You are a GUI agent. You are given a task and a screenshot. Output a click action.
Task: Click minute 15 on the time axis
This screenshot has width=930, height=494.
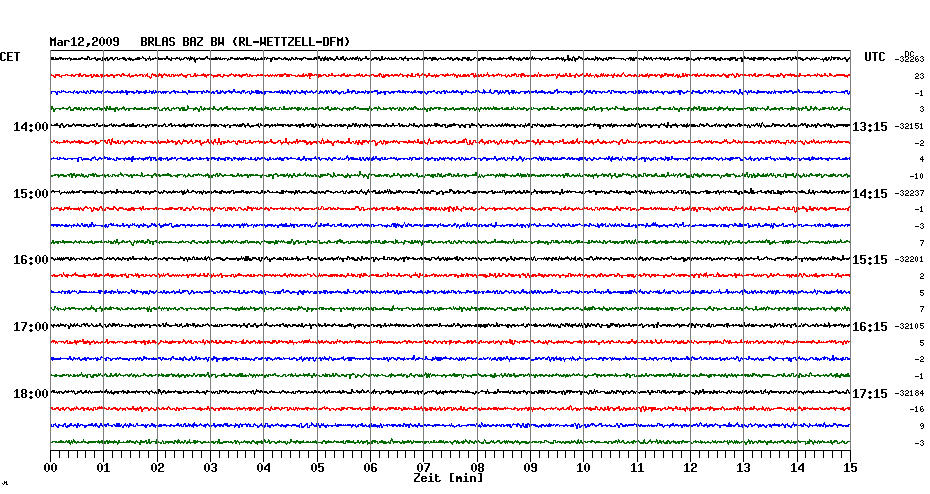coord(849,467)
